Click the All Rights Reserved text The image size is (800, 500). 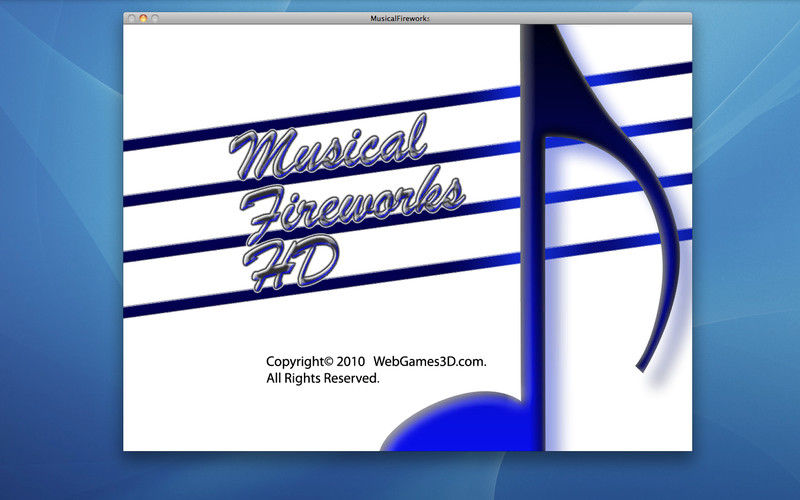coord(323,378)
